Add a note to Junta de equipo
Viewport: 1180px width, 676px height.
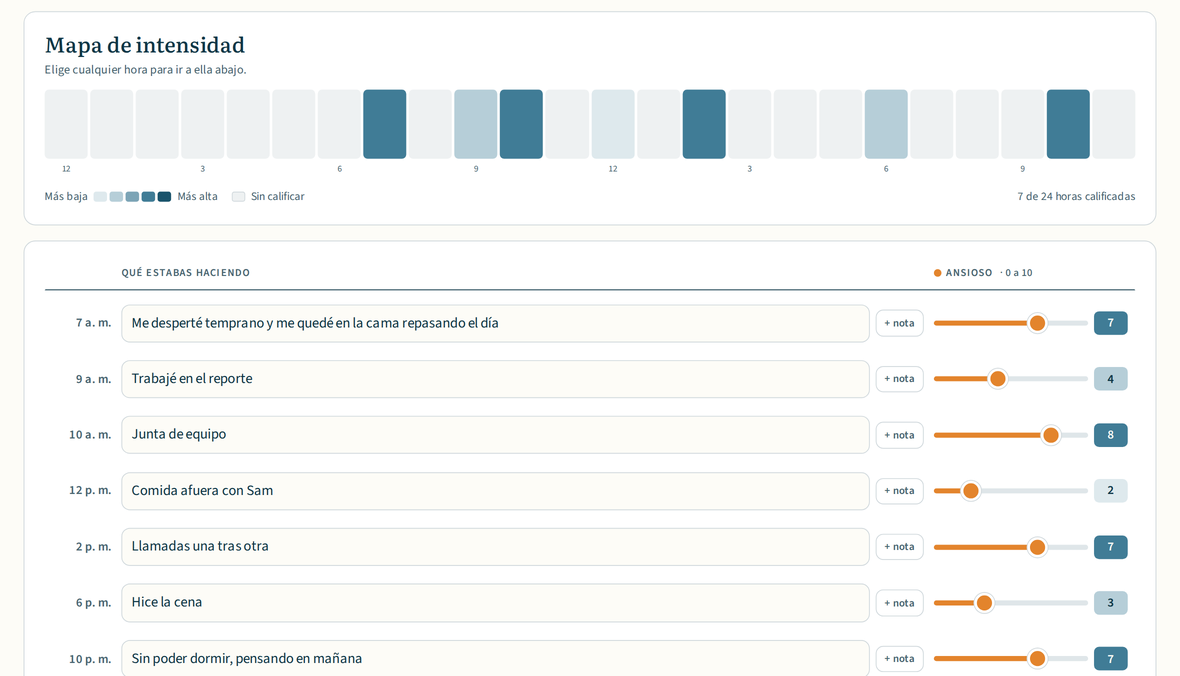click(899, 435)
